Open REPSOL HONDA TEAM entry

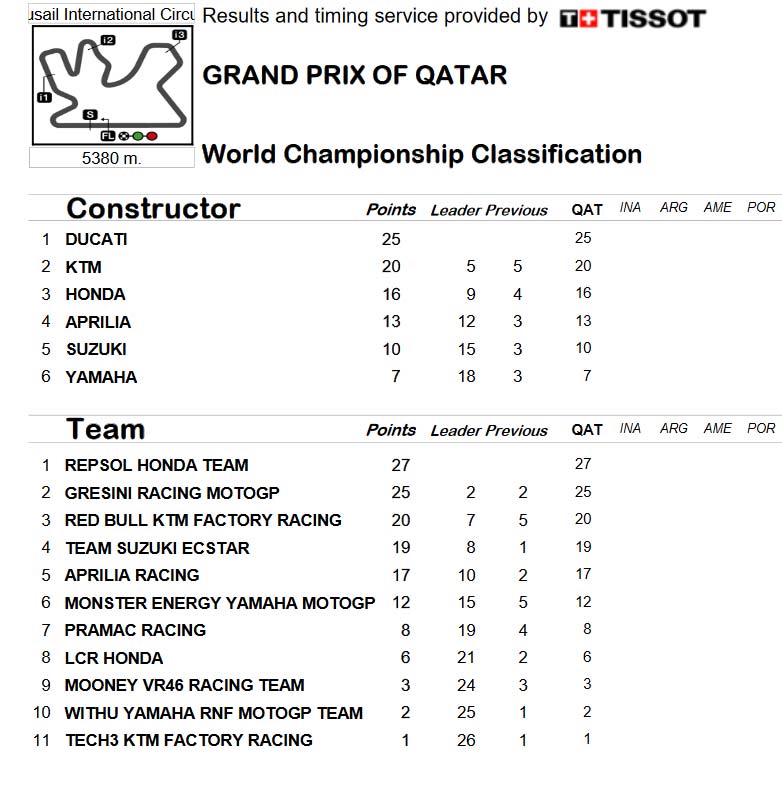tap(156, 465)
